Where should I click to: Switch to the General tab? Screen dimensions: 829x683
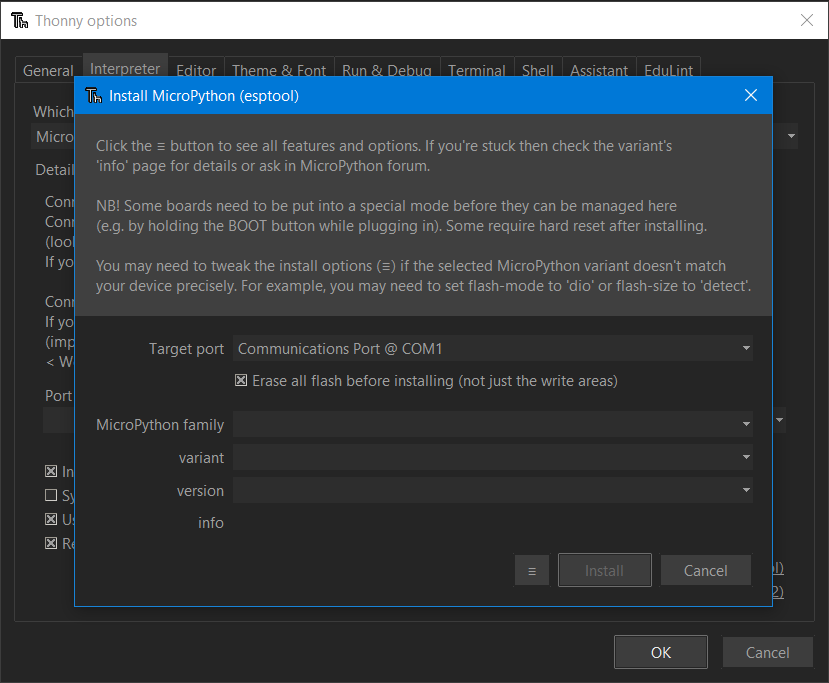coord(48,70)
